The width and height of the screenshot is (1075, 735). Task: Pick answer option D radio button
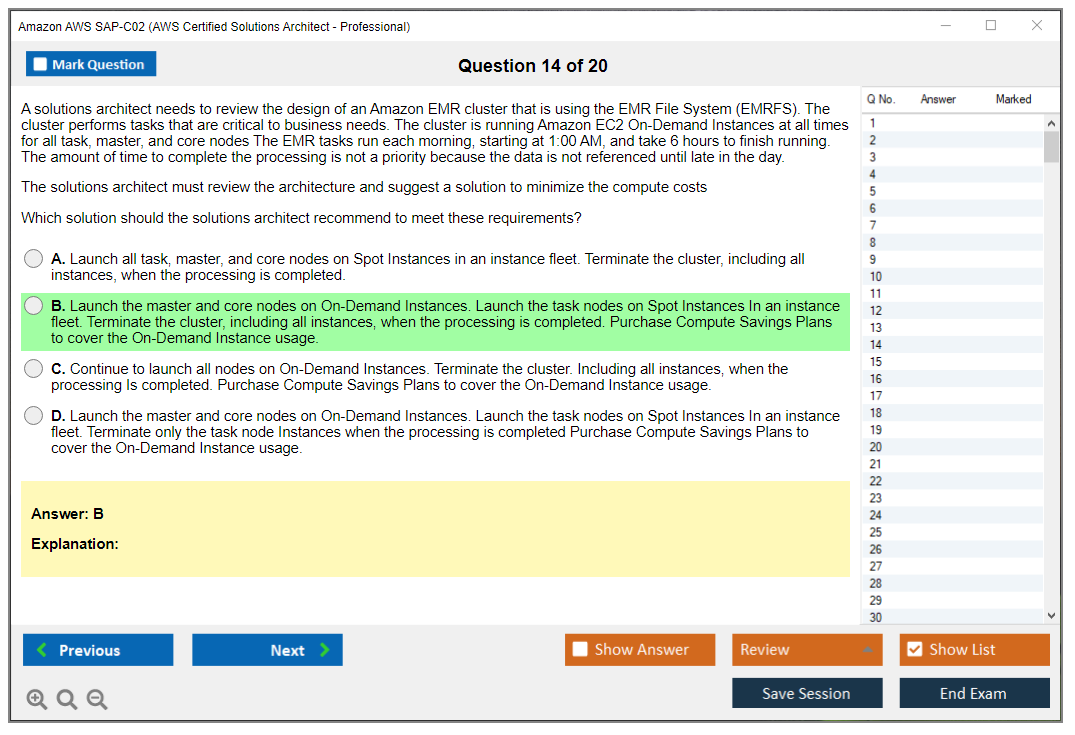coord(34,416)
